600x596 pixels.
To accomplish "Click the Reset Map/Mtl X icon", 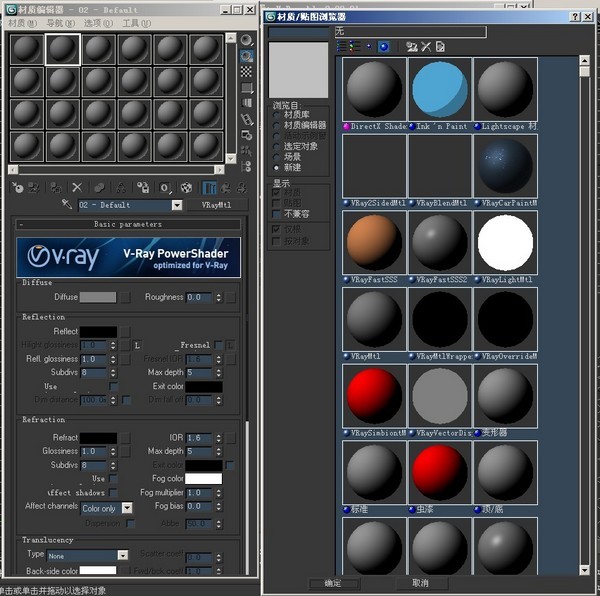I will coord(77,187).
